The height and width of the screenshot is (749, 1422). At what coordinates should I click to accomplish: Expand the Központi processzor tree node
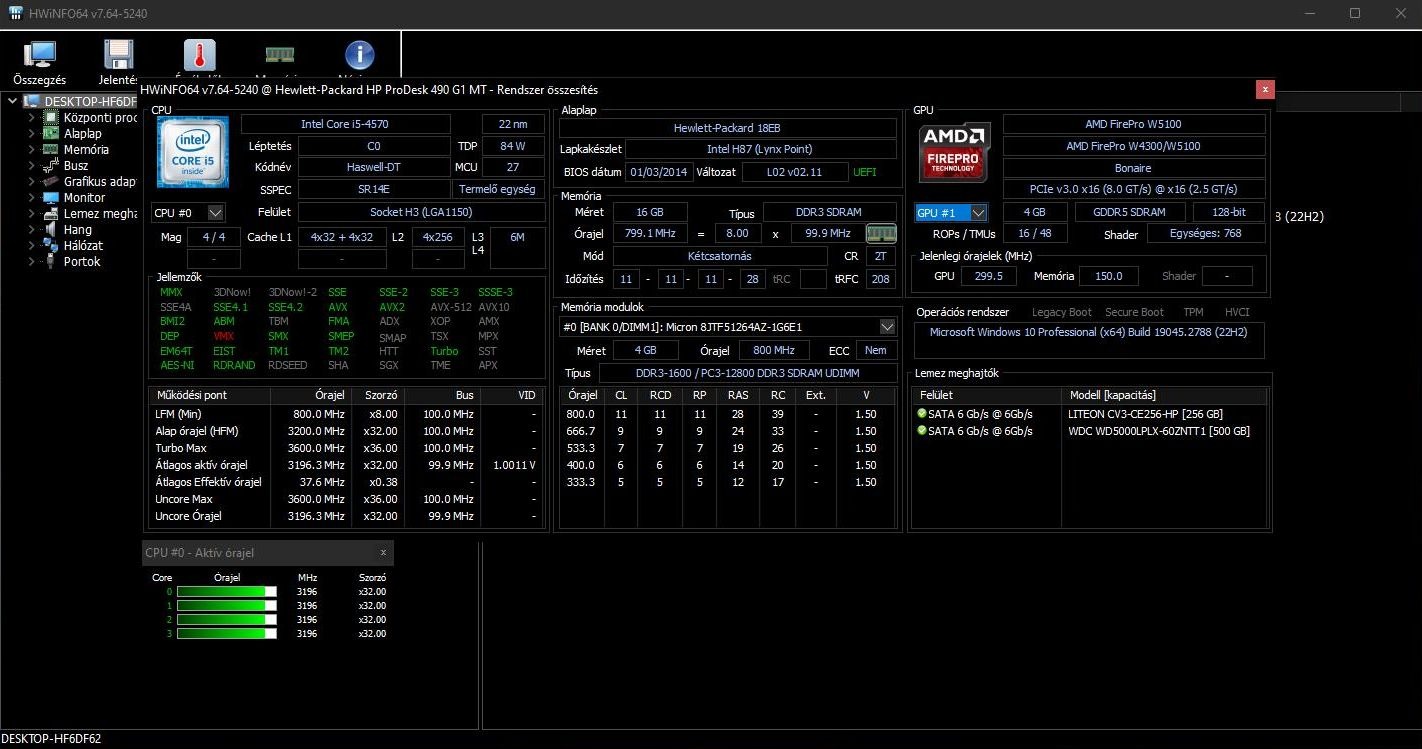tap(31, 117)
